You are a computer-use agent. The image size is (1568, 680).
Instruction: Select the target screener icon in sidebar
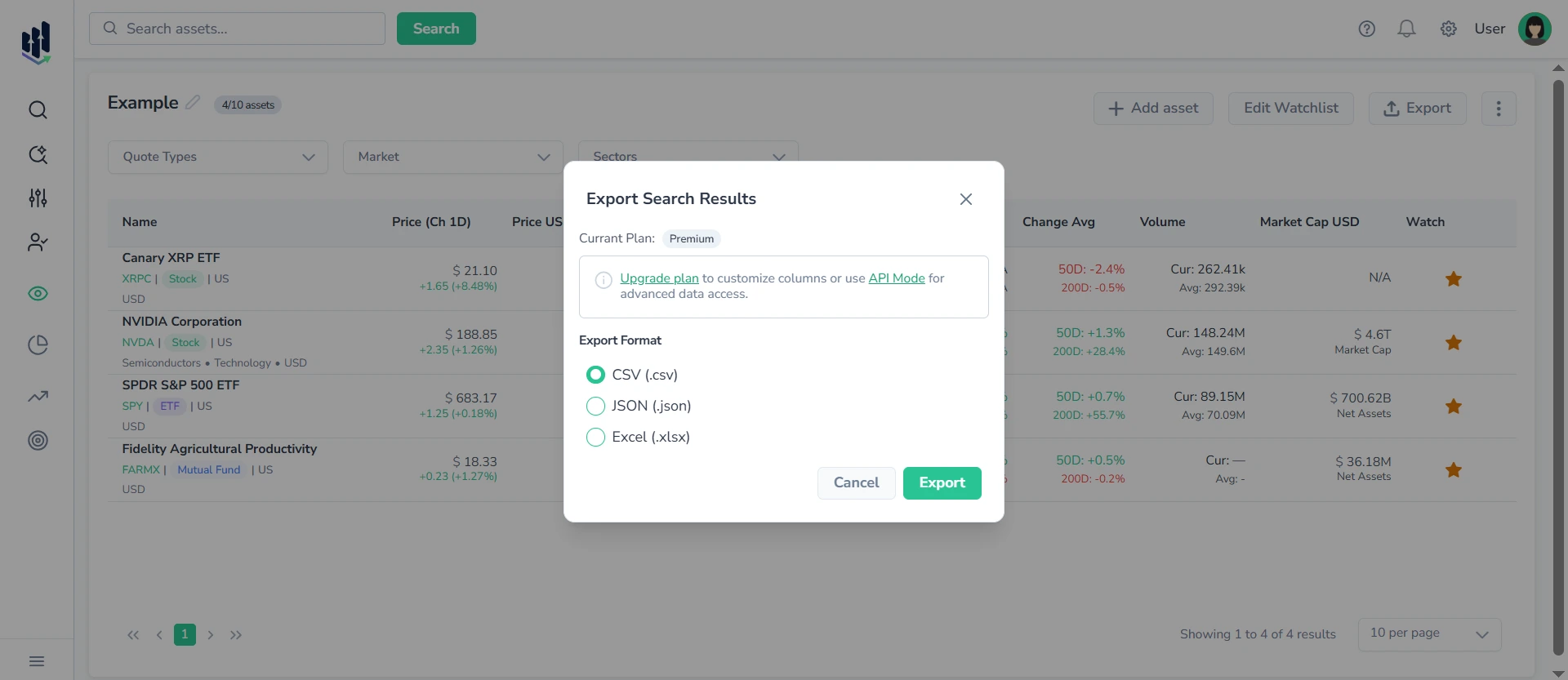pyautogui.click(x=38, y=441)
